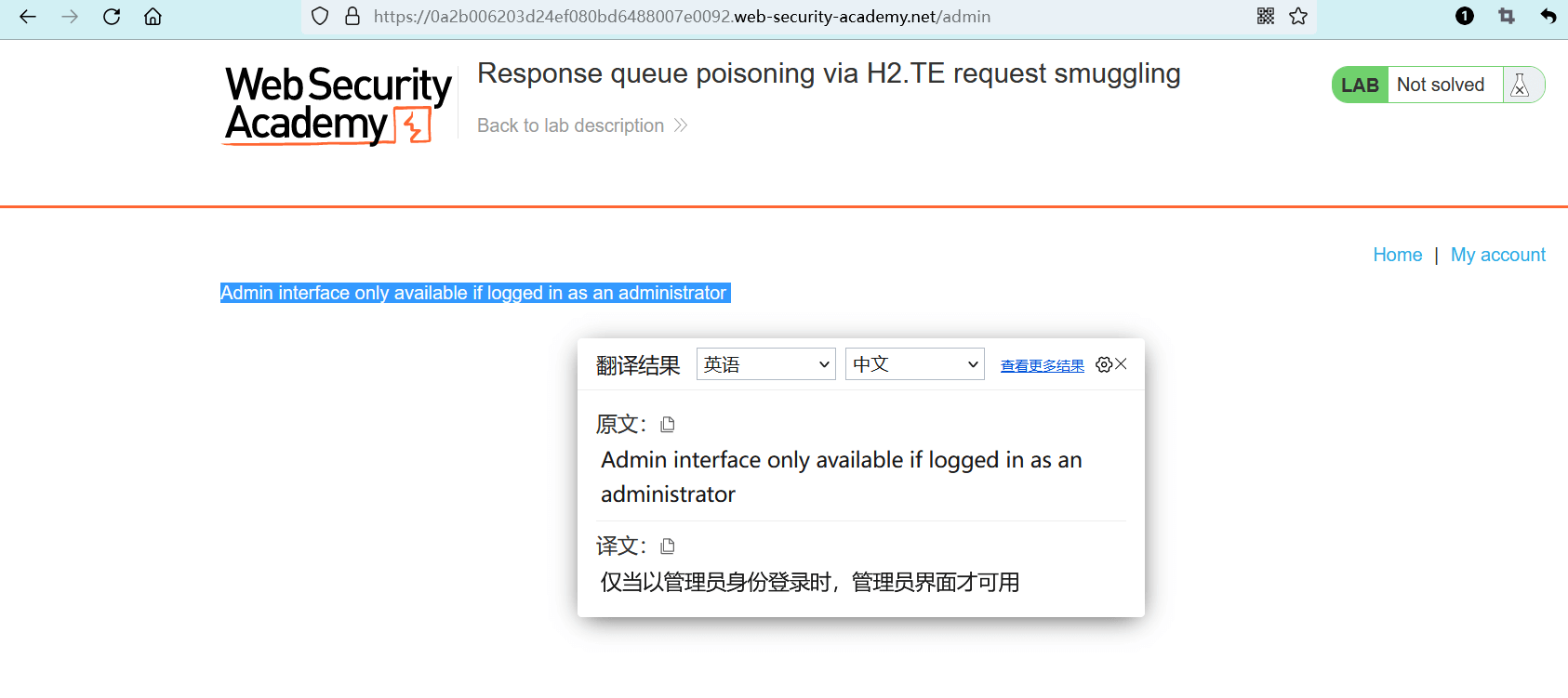Click the QR code icon in address bar
This screenshot has width=1568, height=698.
tap(1266, 16)
